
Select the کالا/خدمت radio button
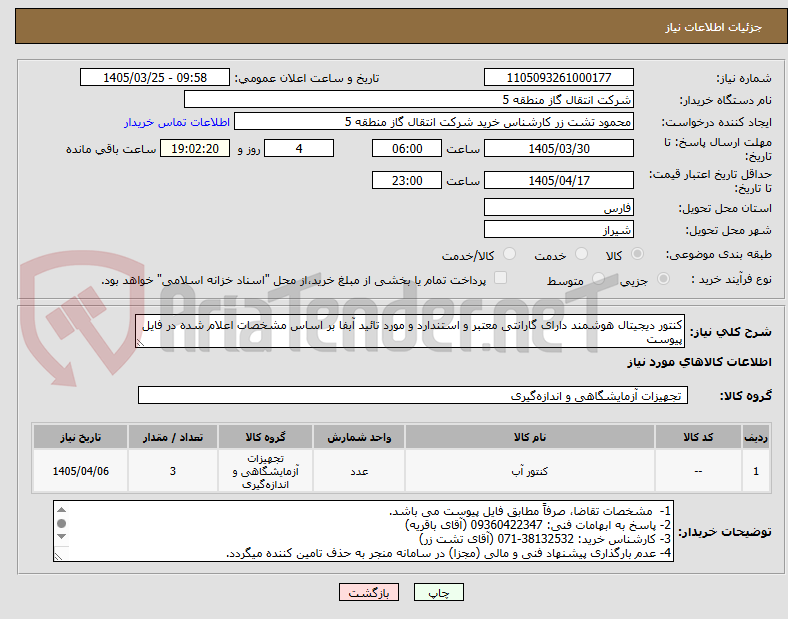[510, 254]
